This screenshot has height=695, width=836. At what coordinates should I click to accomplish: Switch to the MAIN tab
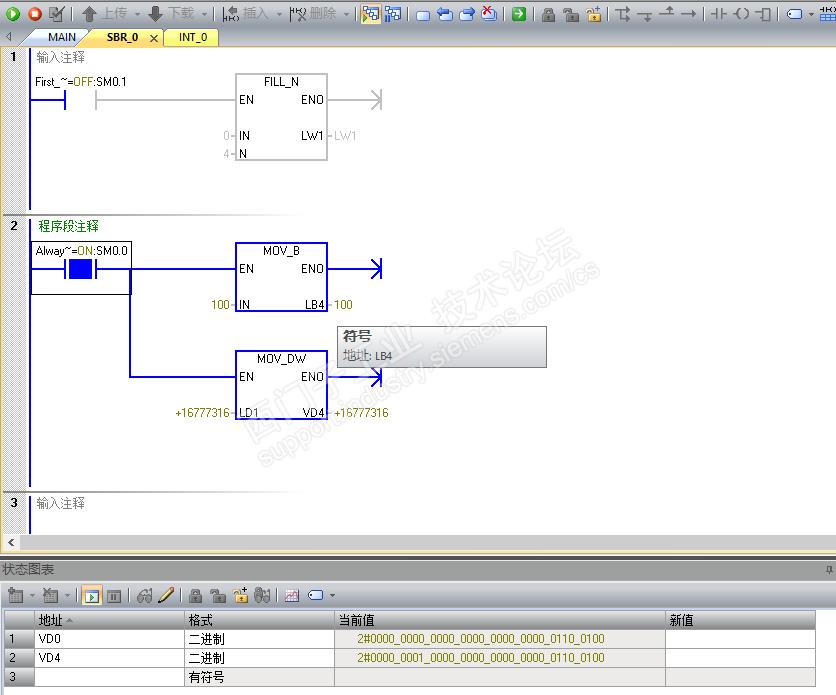62,37
